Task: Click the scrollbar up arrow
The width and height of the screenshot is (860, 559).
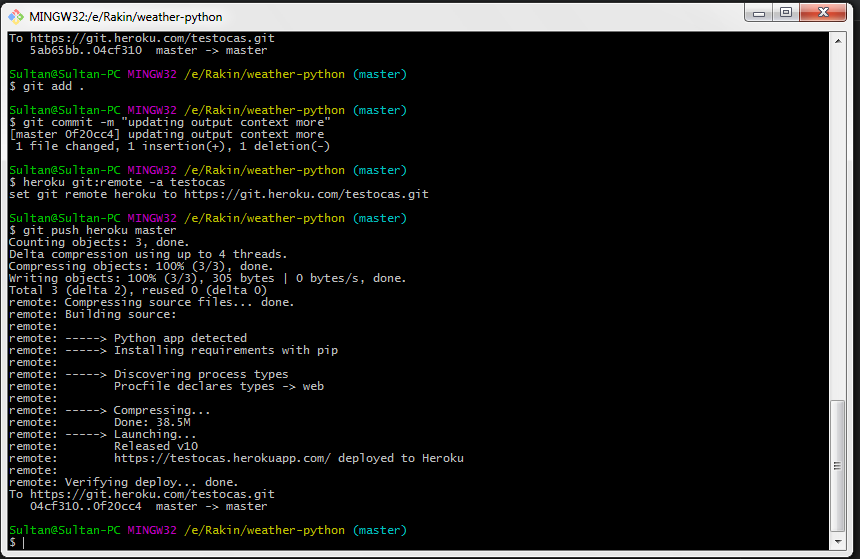Action: point(838,41)
